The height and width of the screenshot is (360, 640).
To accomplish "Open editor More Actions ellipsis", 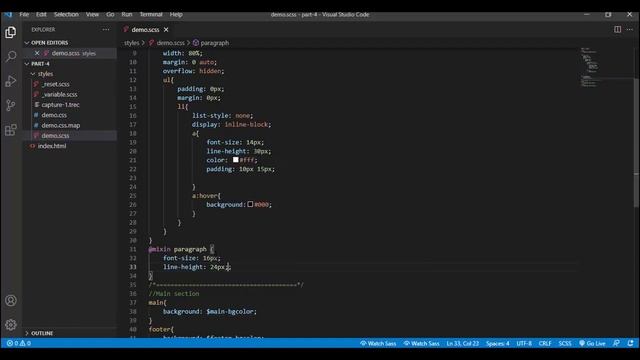I will (629, 29).
